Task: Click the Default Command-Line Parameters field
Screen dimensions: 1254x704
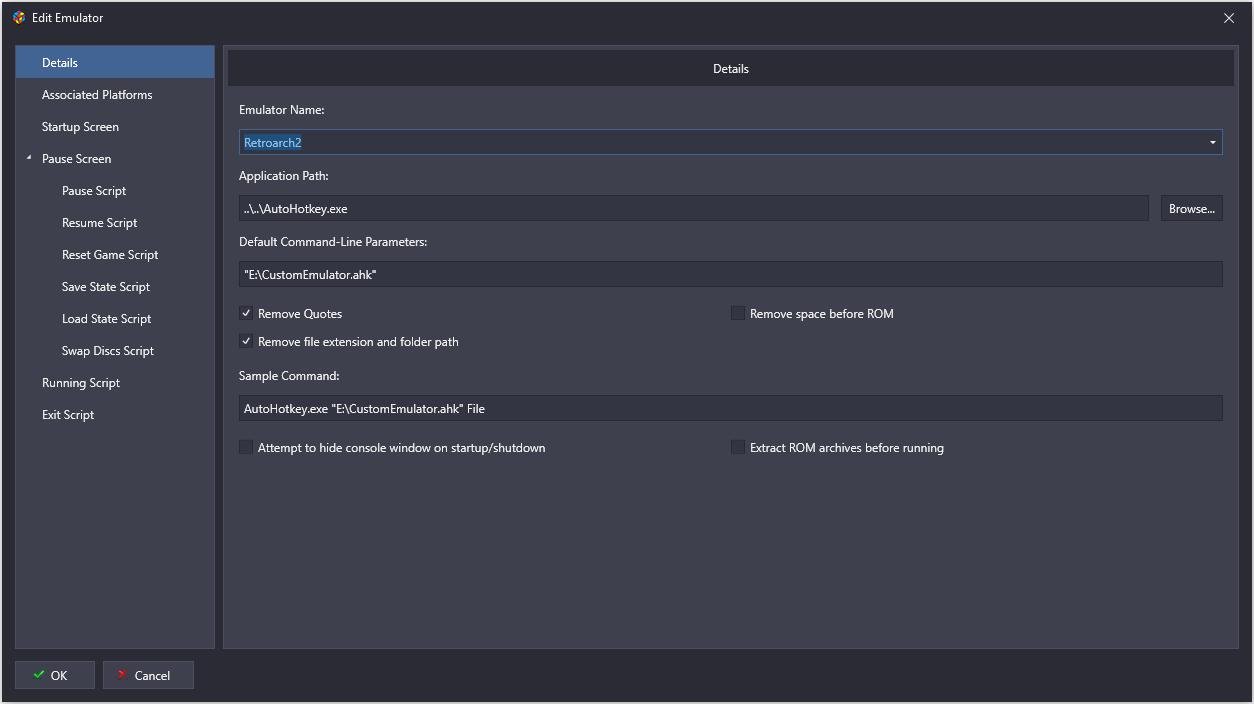Action: click(730, 274)
